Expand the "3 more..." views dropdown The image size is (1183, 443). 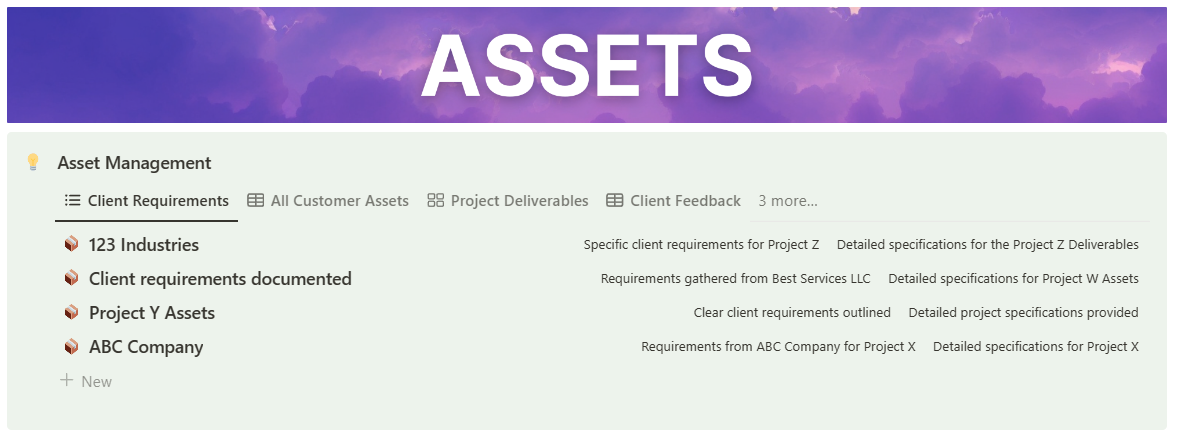click(x=788, y=201)
